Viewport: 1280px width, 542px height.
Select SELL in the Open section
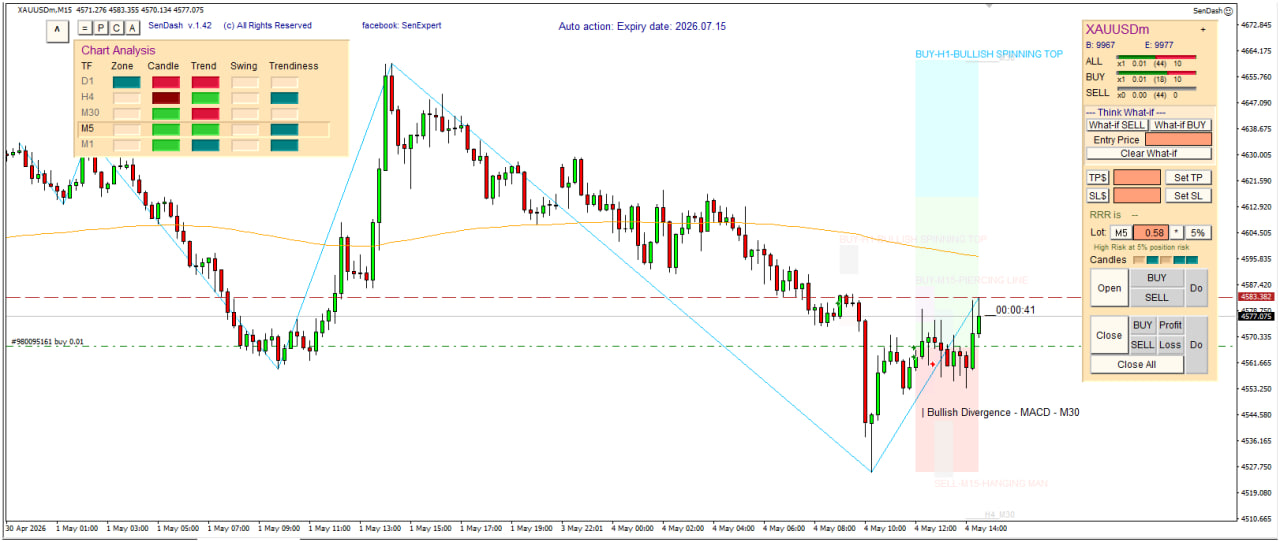pos(1156,297)
